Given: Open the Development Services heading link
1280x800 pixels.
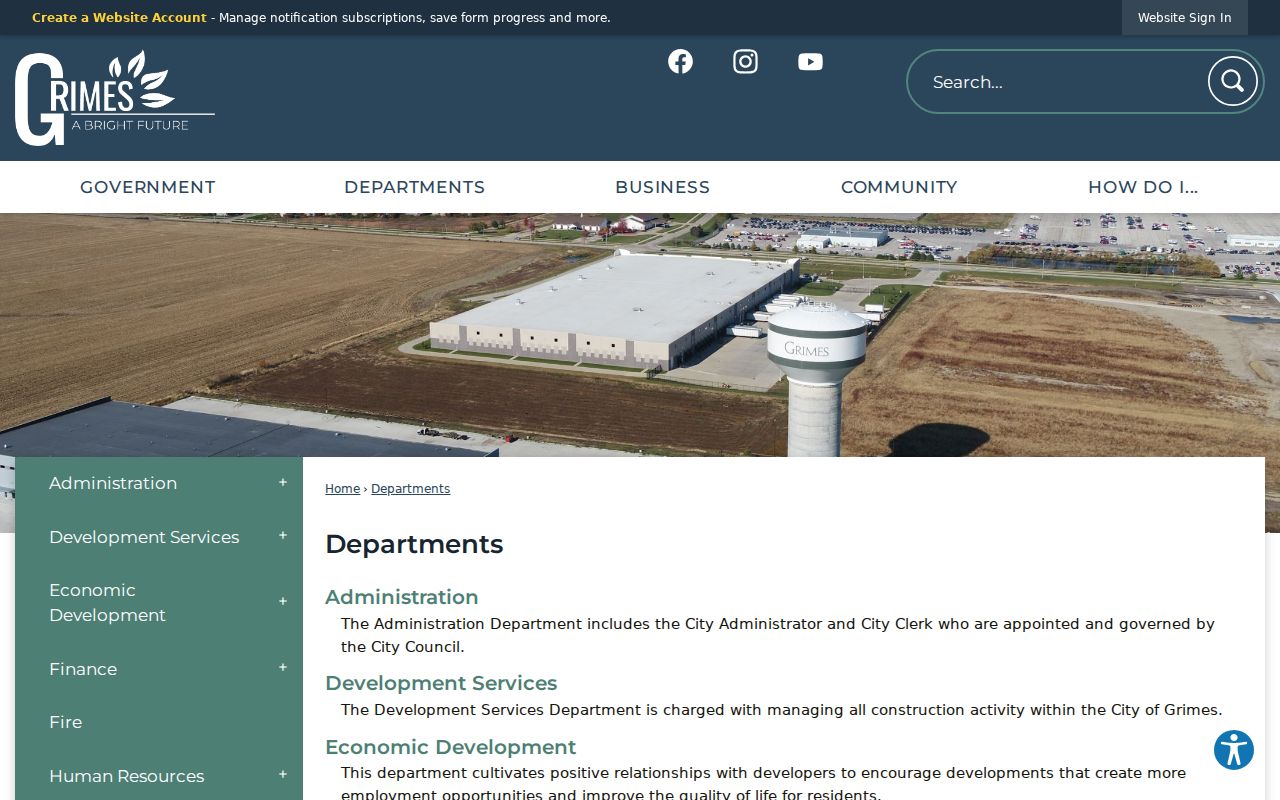Looking at the screenshot, I should pyautogui.click(x=441, y=683).
